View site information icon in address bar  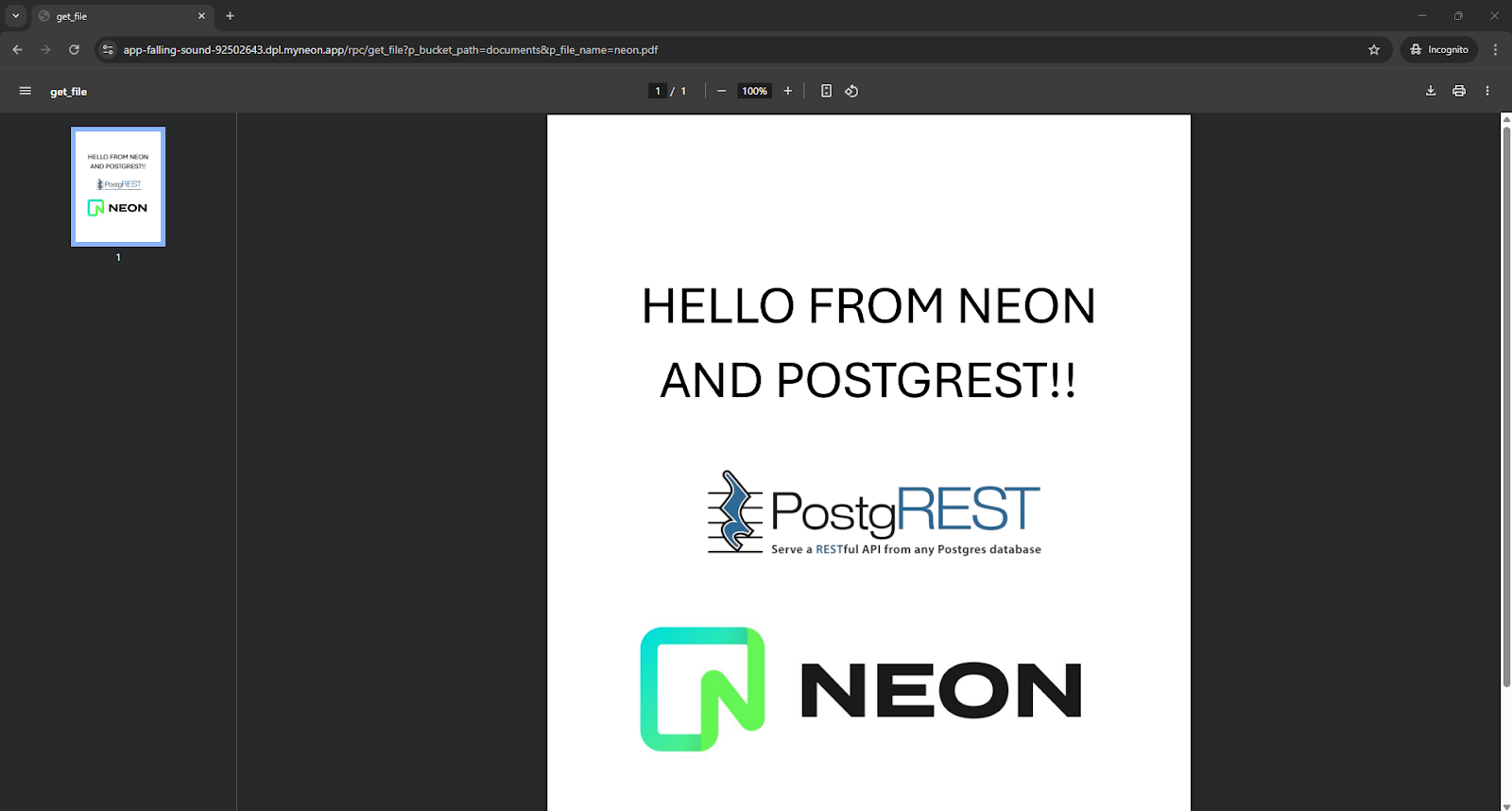(x=108, y=49)
